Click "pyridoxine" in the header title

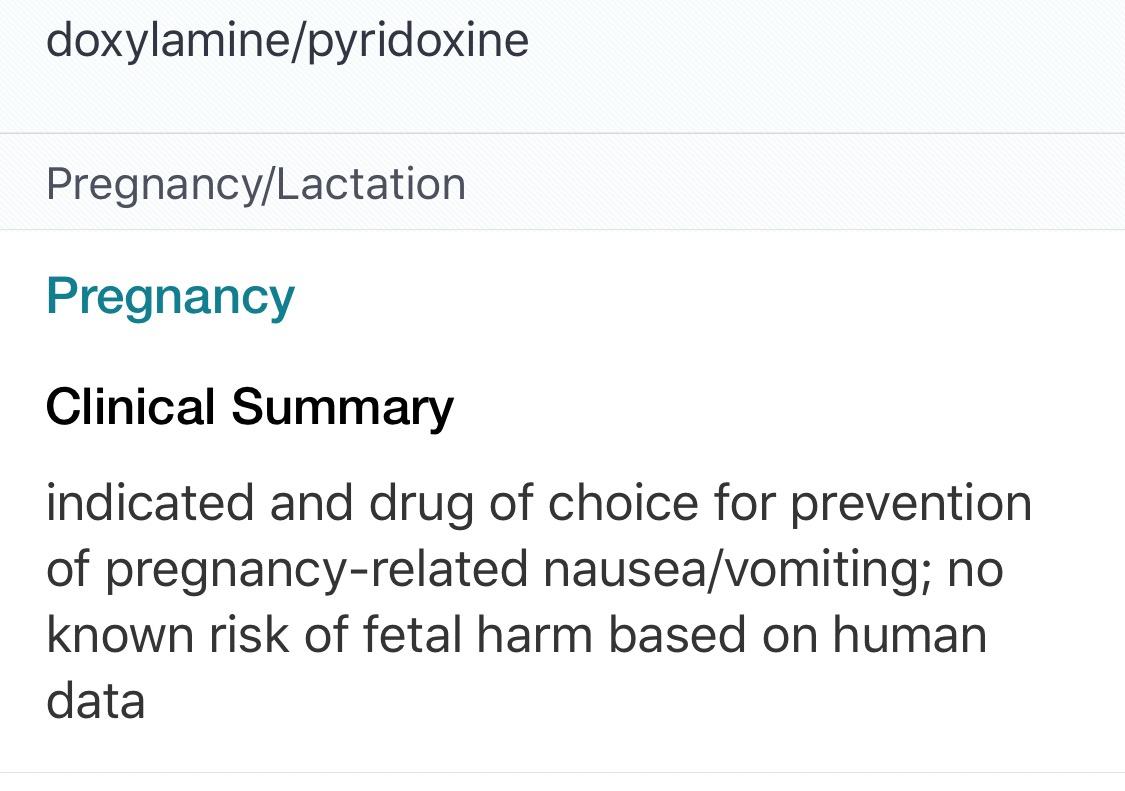[418, 41]
